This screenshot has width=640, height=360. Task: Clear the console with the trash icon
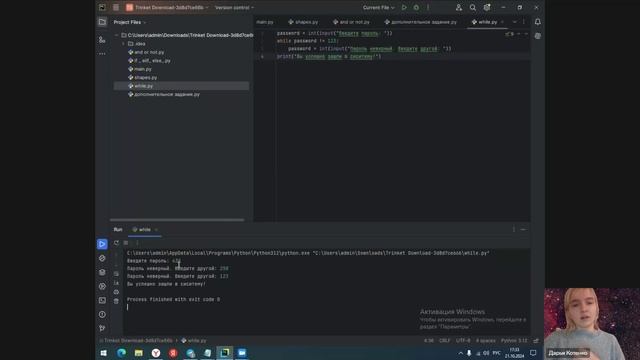[116, 301]
